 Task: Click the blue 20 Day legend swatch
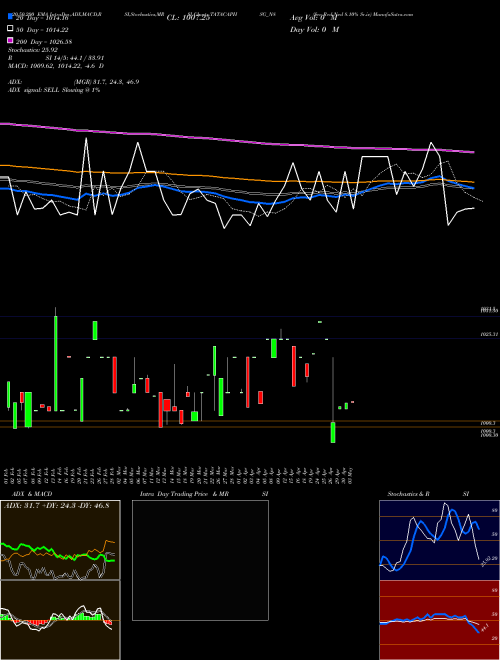tap(11, 17)
